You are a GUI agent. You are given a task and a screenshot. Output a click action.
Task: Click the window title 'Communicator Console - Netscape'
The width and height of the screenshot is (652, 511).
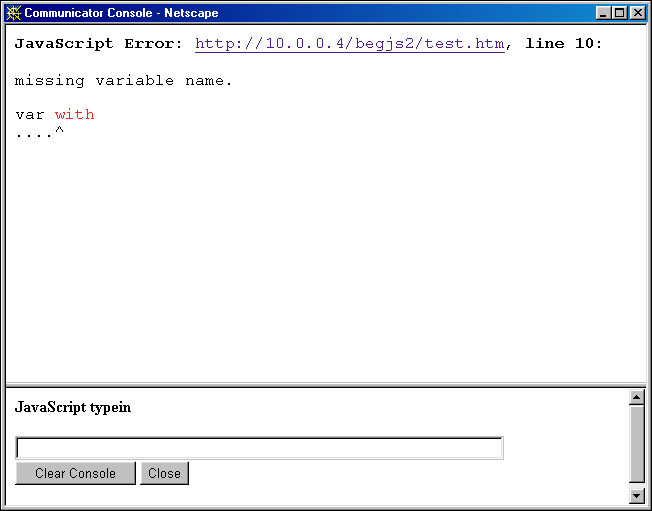tap(121, 13)
